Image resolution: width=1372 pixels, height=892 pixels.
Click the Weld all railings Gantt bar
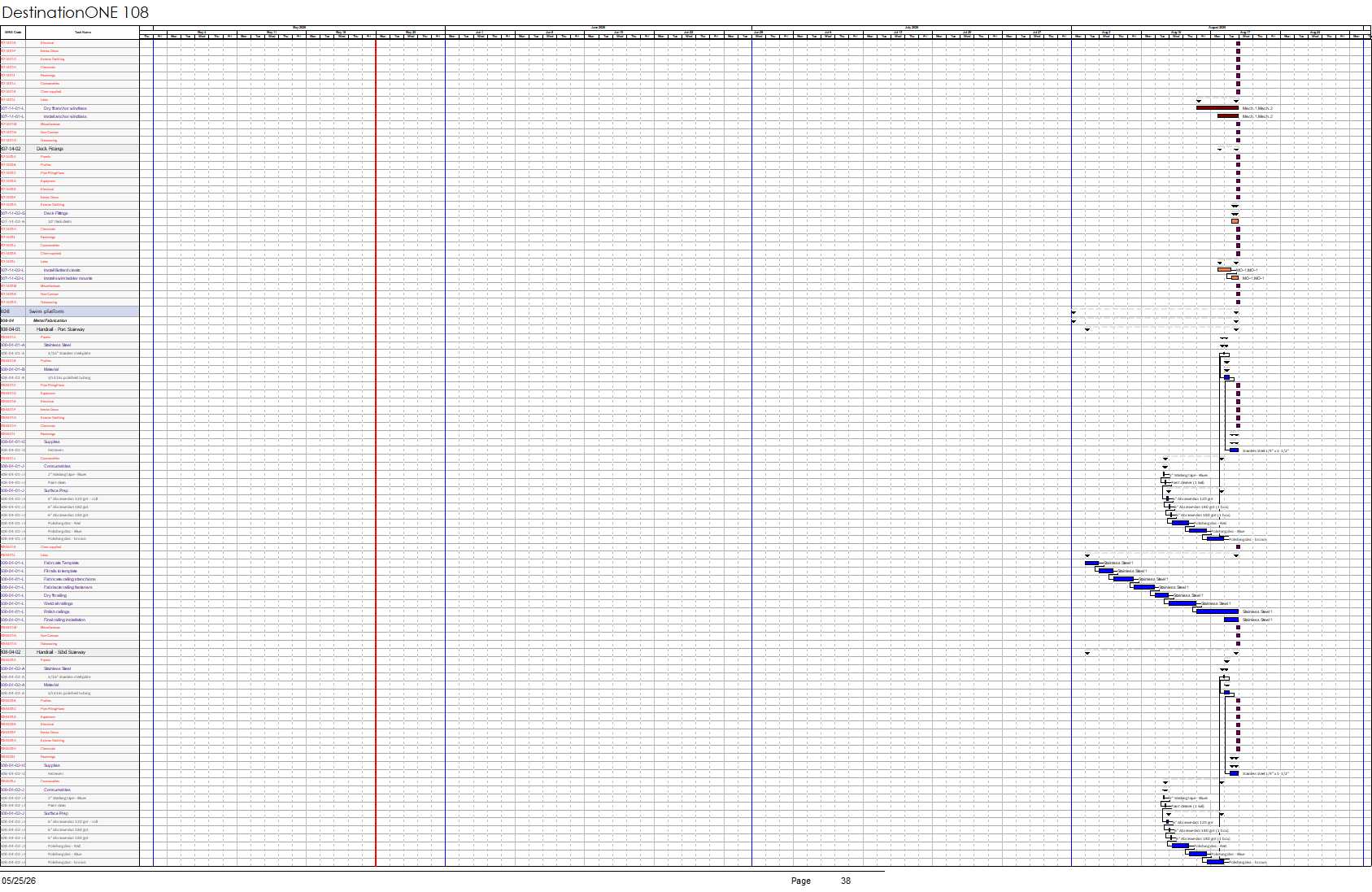tap(1183, 603)
